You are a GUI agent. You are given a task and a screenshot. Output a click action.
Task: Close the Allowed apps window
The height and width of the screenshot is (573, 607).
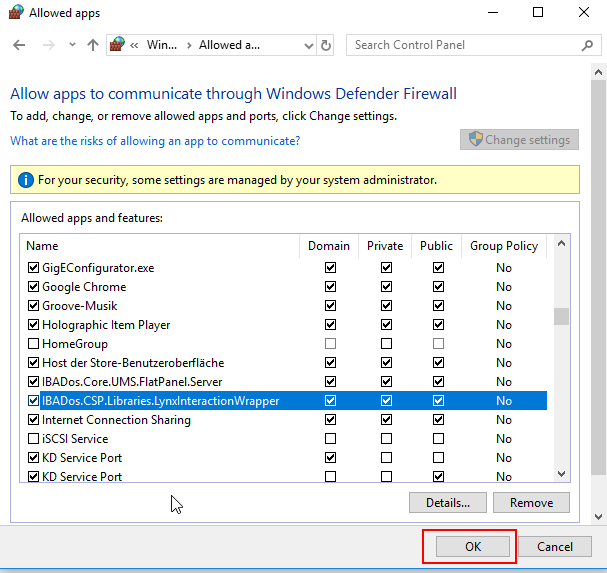click(584, 12)
